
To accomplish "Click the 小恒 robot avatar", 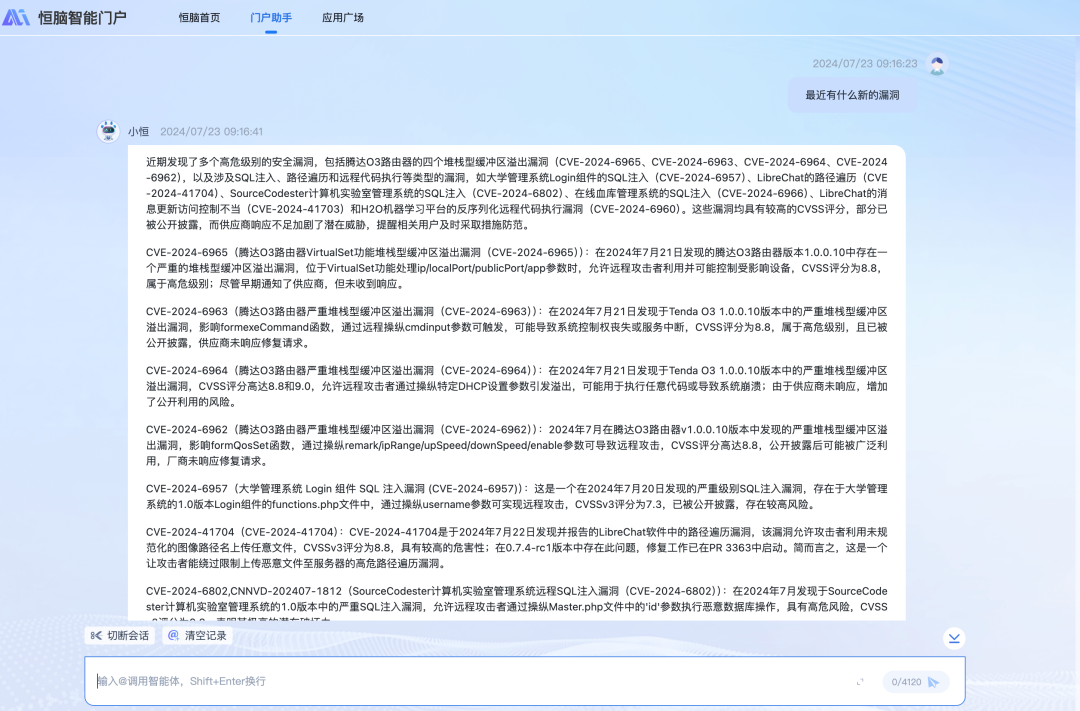I will click(108, 131).
